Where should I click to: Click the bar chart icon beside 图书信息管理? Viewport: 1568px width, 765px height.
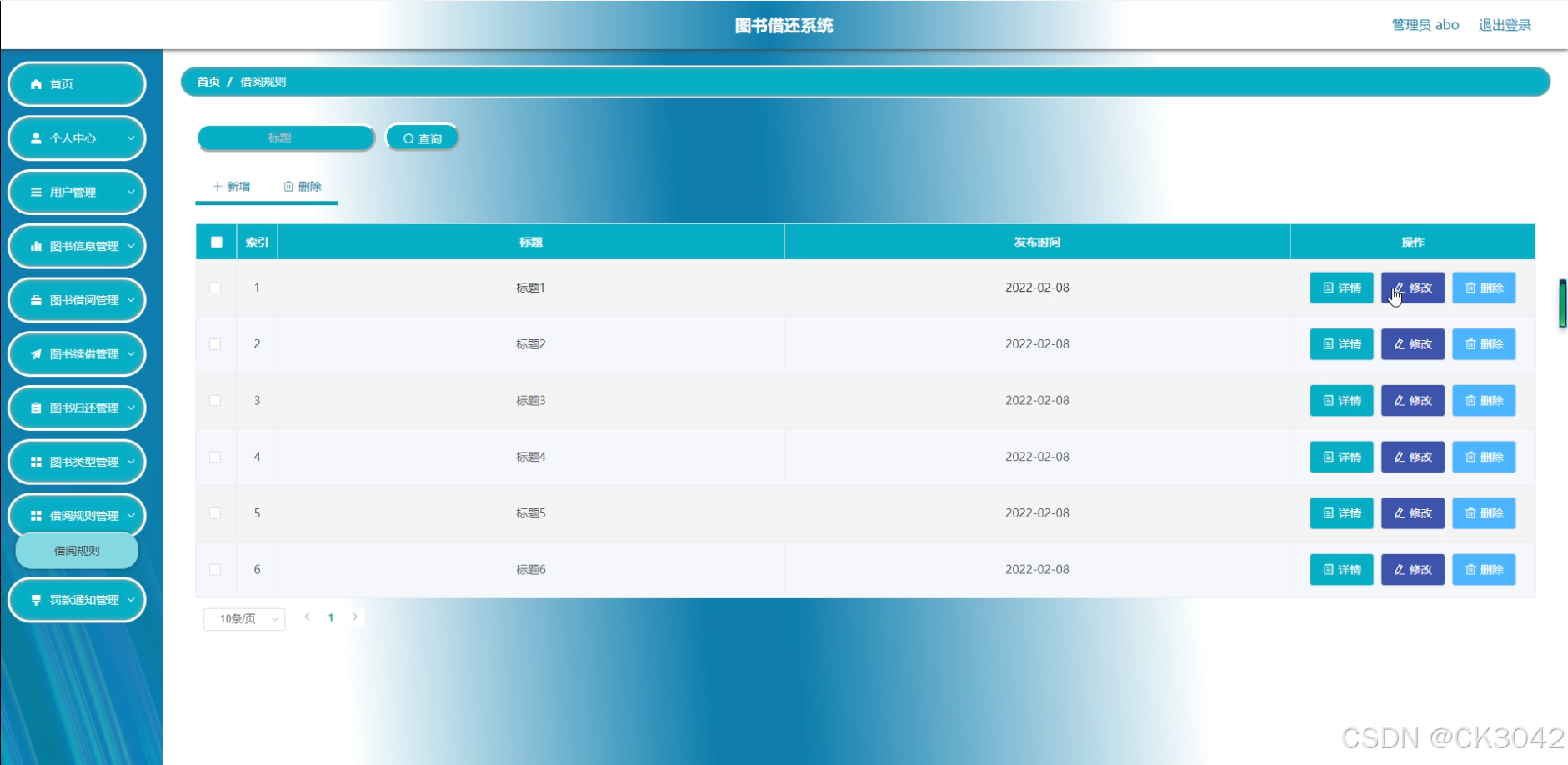pyautogui.click(x=36, y=246)
